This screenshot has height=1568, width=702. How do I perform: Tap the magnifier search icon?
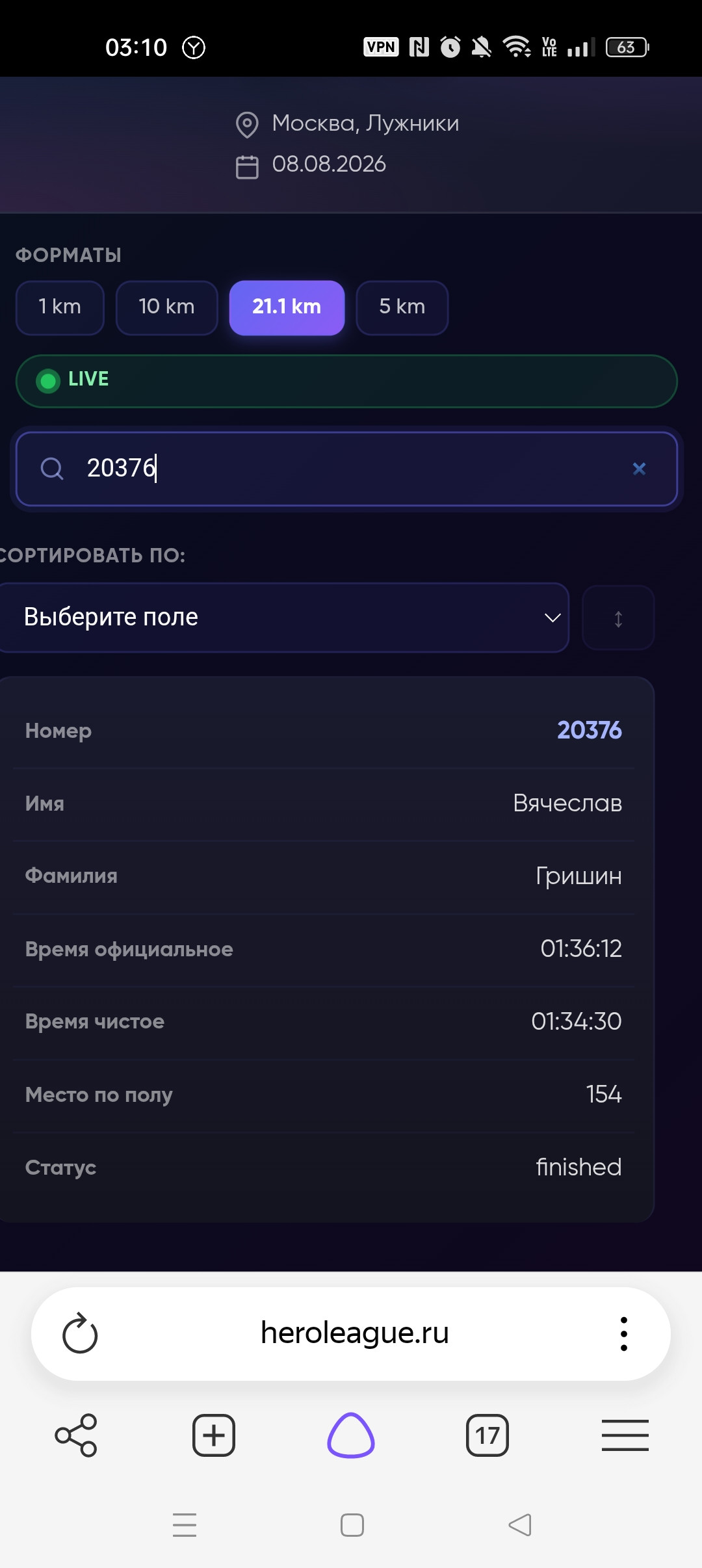[52, 468]
